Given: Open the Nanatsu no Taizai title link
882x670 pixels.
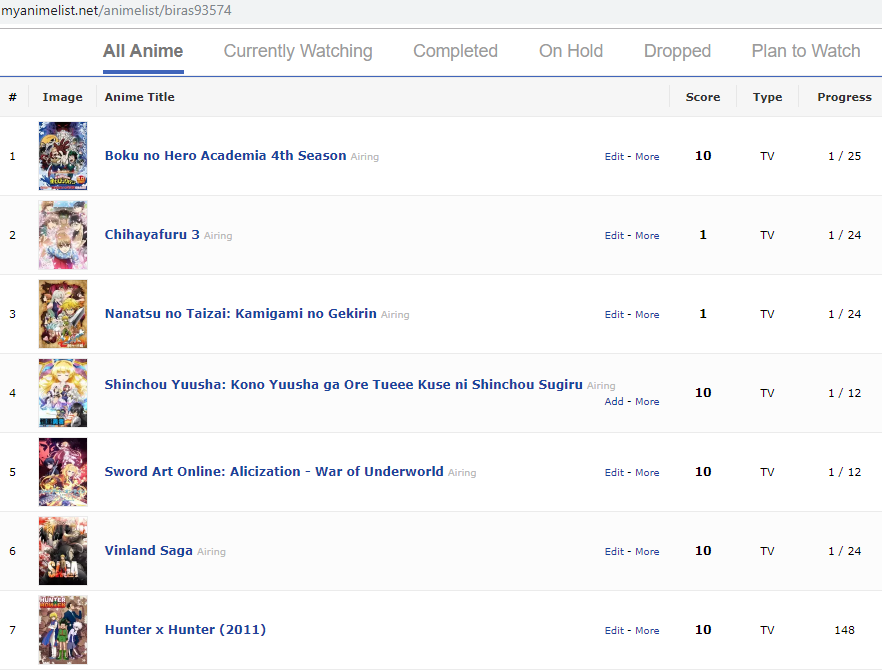Looking at the screenshot, I should [x=240, y=314].
